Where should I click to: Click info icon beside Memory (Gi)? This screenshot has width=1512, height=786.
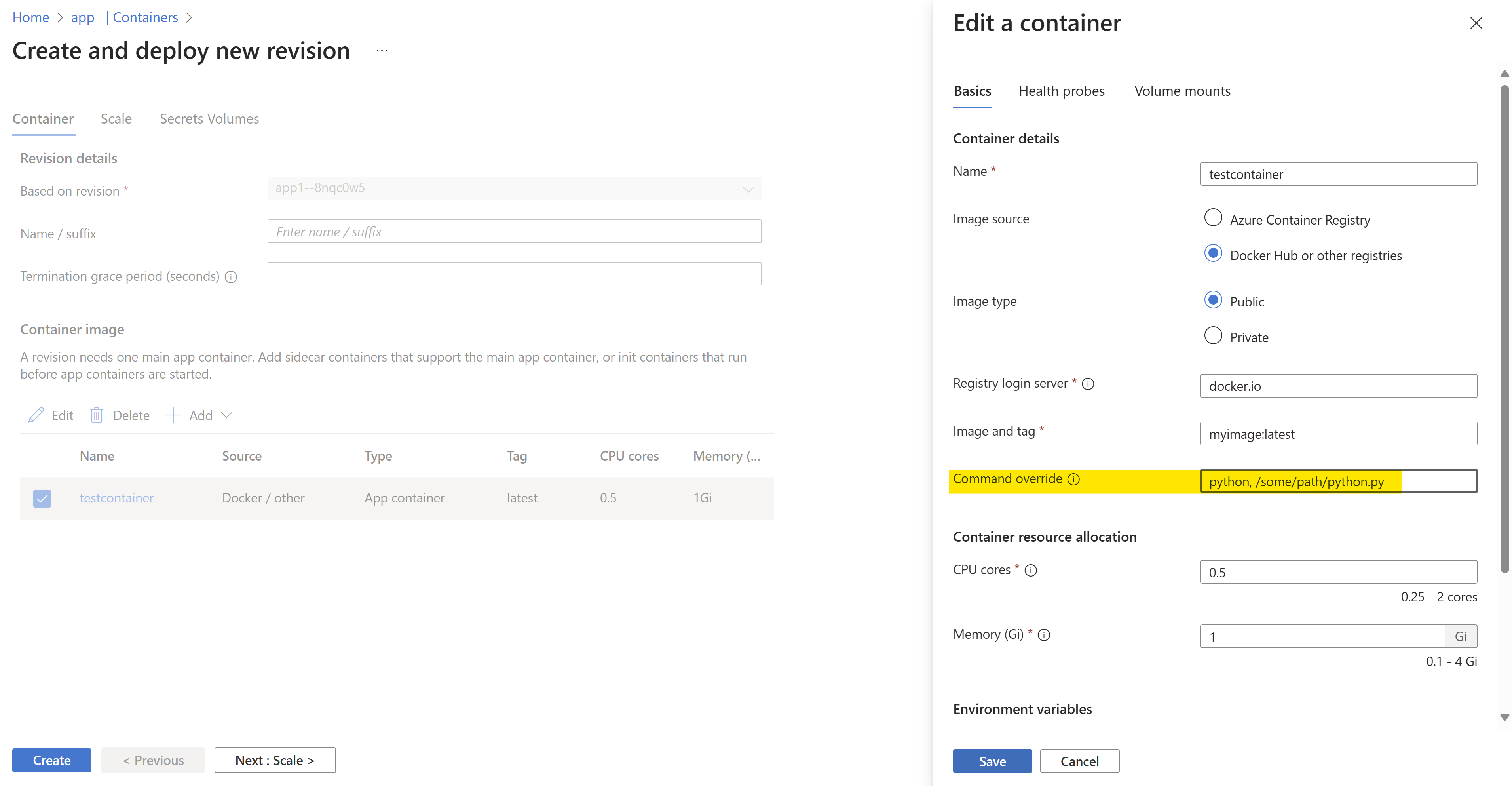click(1044, 635)
